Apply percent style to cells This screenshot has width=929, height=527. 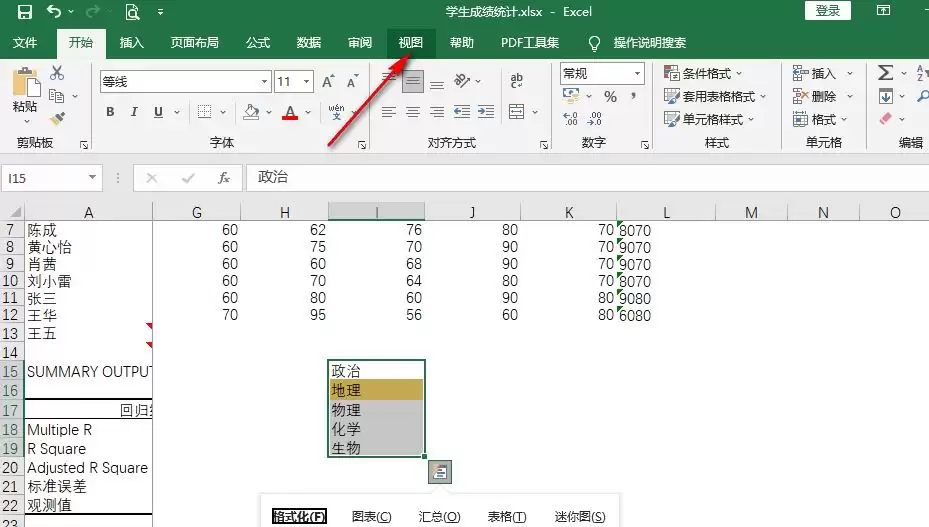(x=610, y=96)
